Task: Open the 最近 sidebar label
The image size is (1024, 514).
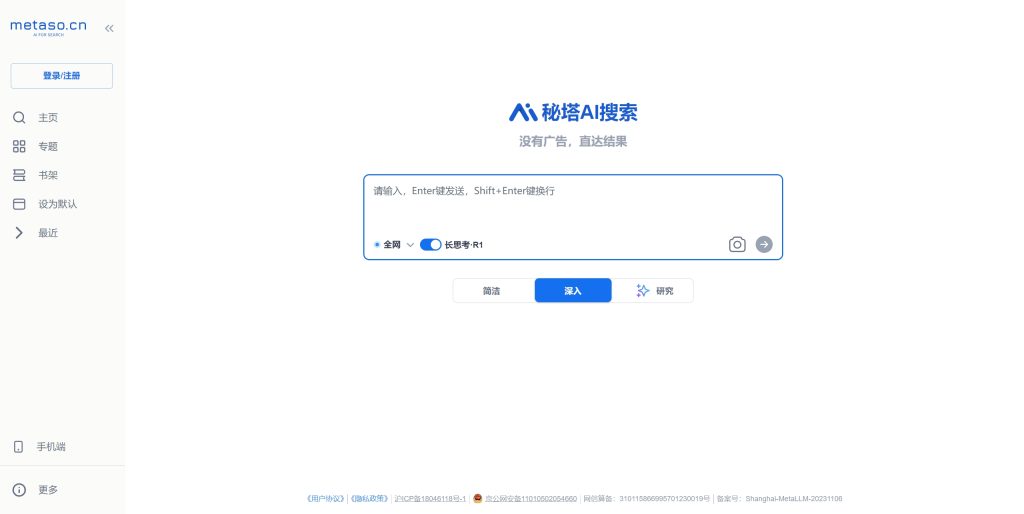Action: pyautogui.click(x=48, y=233)
